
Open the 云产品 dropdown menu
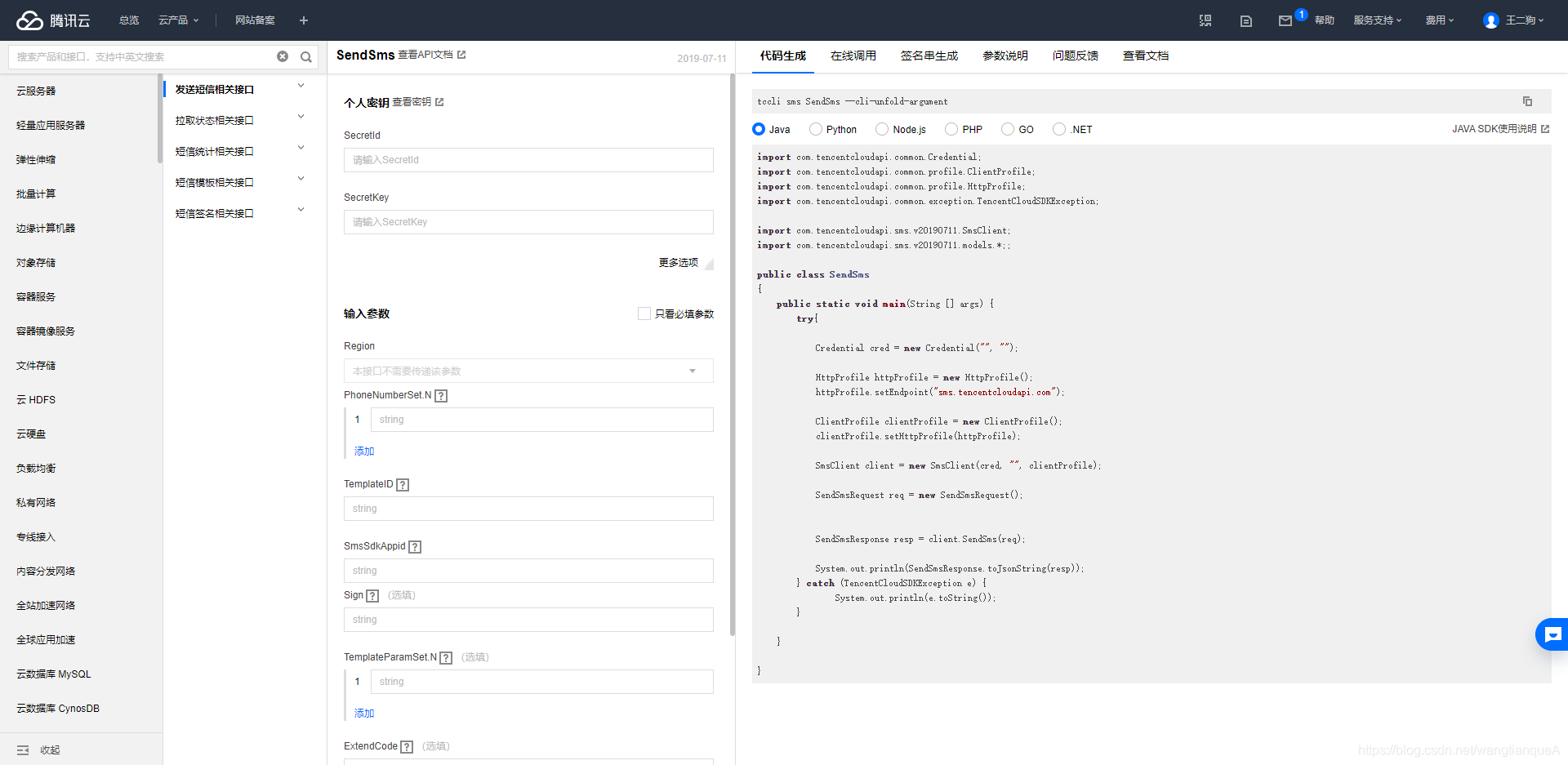[x=178, y=20]
